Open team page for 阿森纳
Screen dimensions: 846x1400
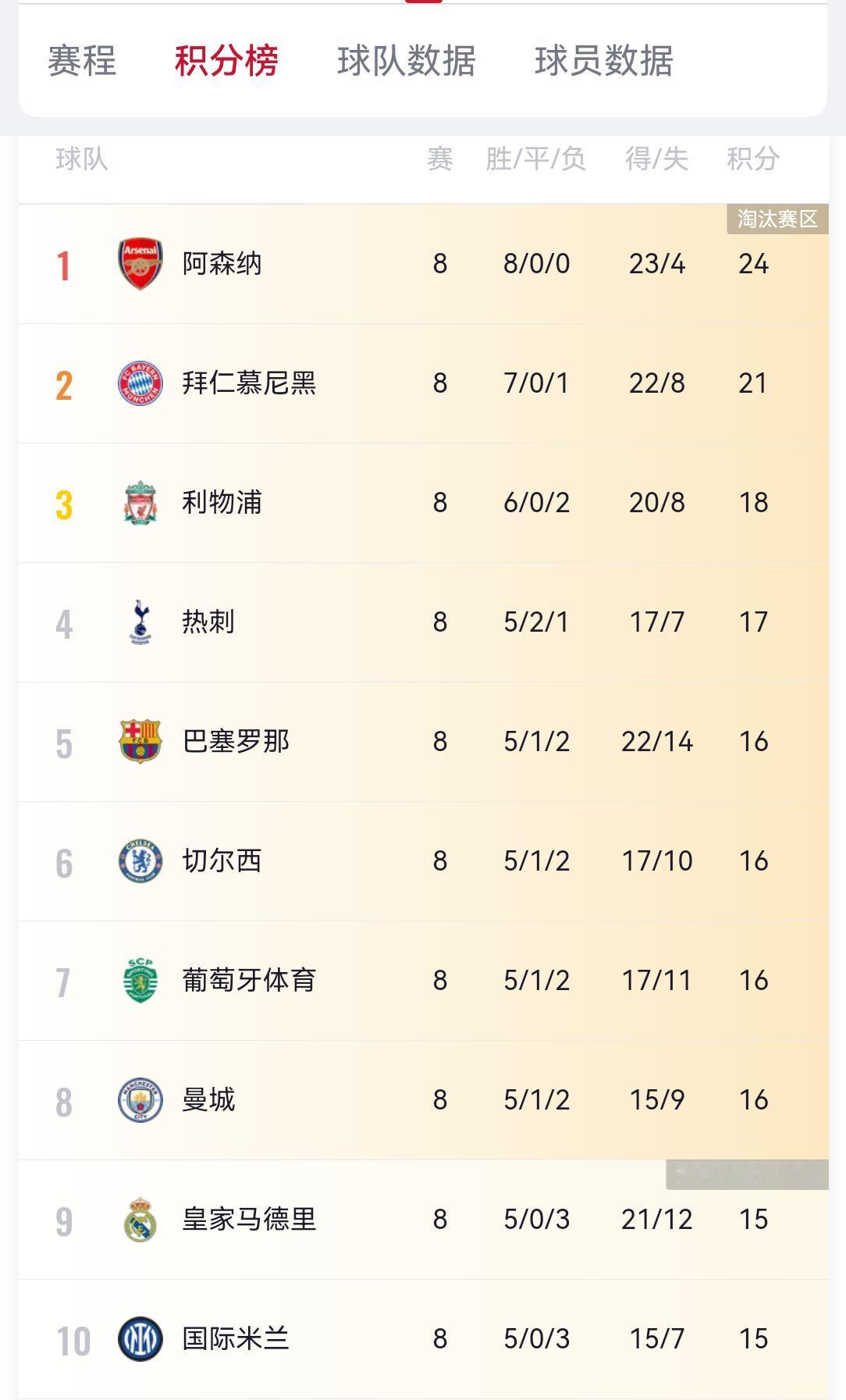[222, 264]
